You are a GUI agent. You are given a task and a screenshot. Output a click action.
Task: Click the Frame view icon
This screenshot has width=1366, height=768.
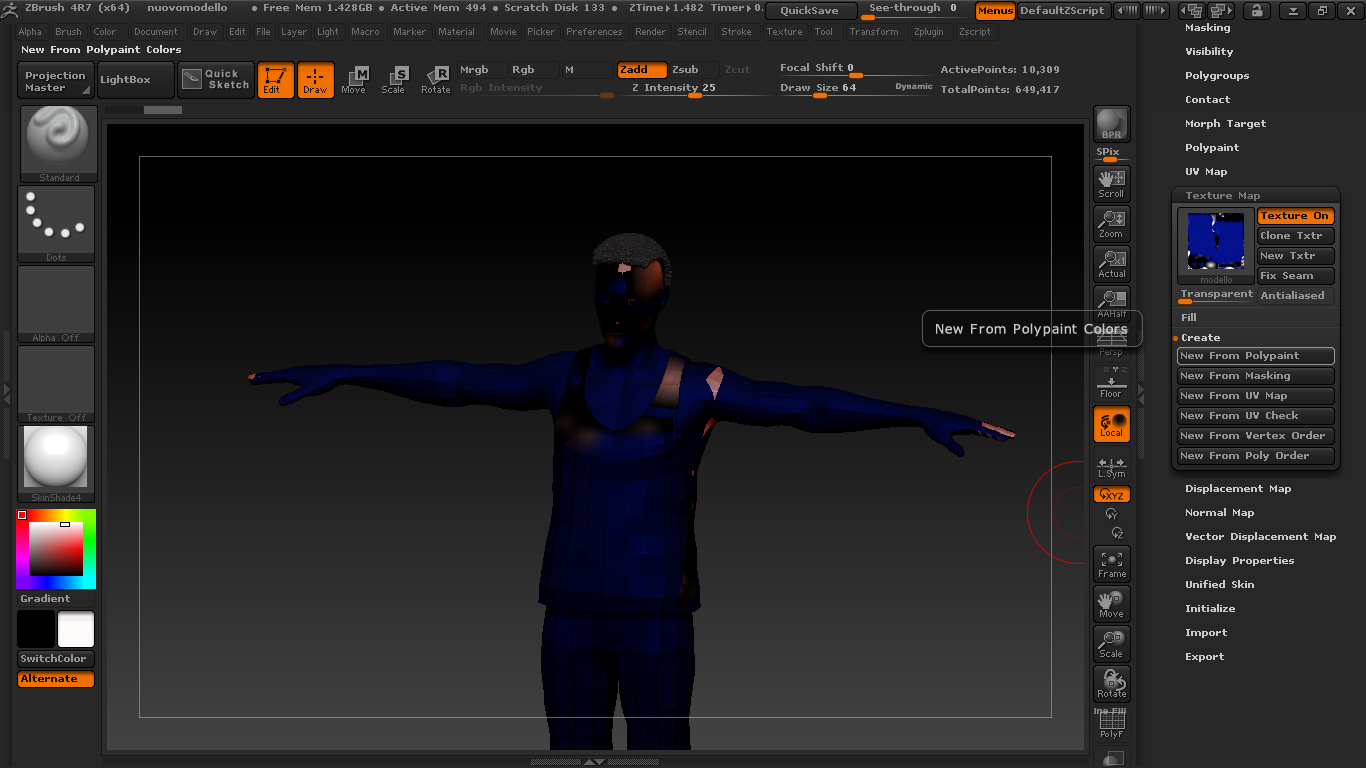(x=1111, y=564)
